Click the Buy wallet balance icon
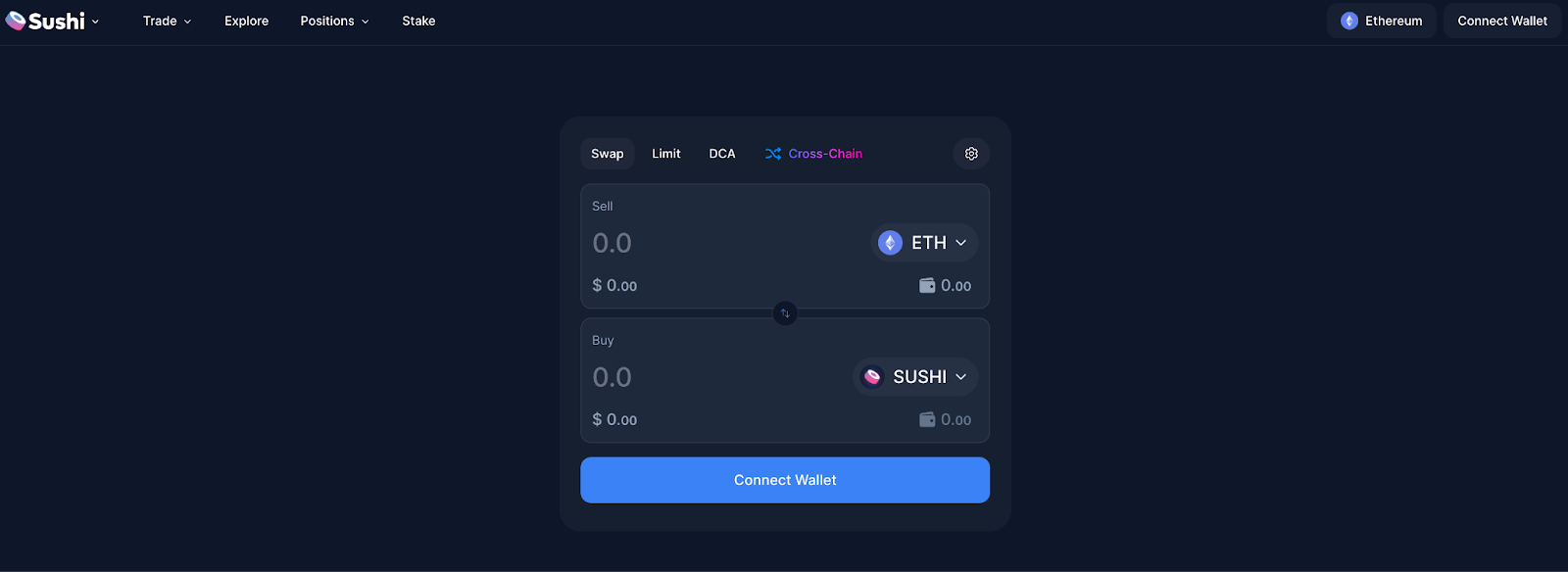Screen dimensions: 1568x572 pos(927,420)
